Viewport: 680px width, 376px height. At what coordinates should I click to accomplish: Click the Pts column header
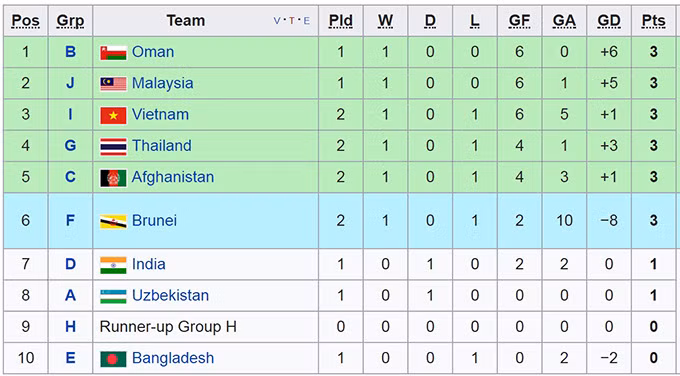point(654,21)
